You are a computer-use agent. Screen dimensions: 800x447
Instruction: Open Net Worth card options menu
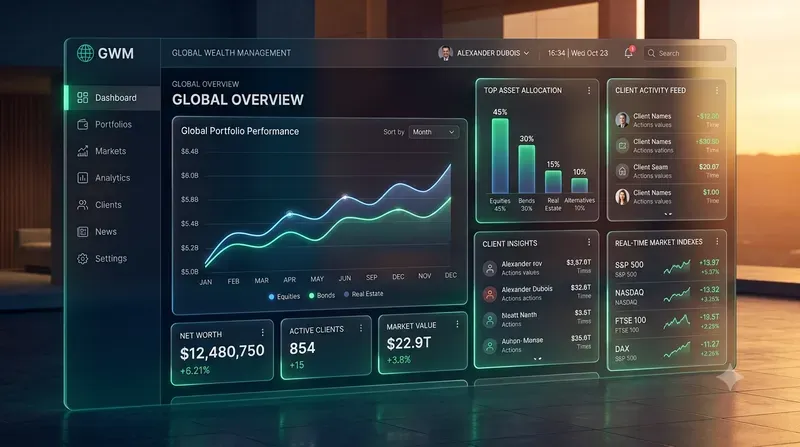coord(262,333)
